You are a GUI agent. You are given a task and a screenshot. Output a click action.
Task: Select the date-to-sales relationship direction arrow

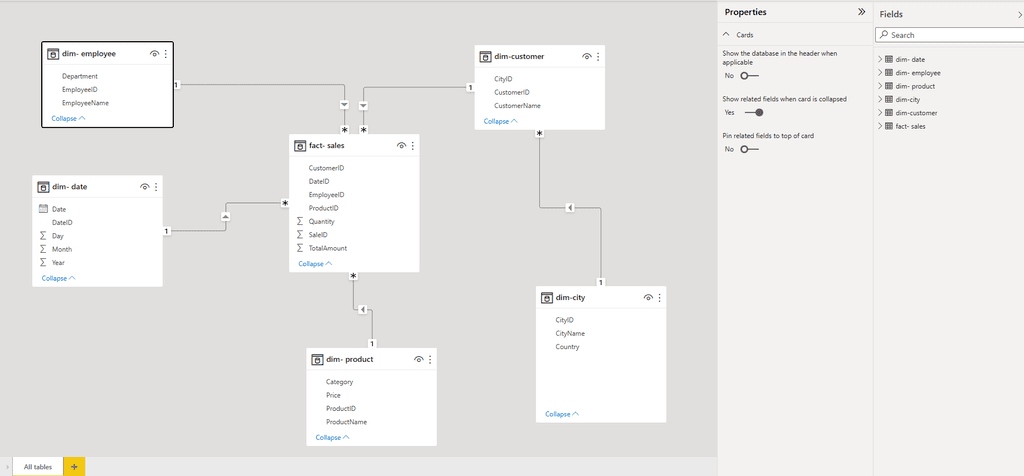(x=225, y=216)
